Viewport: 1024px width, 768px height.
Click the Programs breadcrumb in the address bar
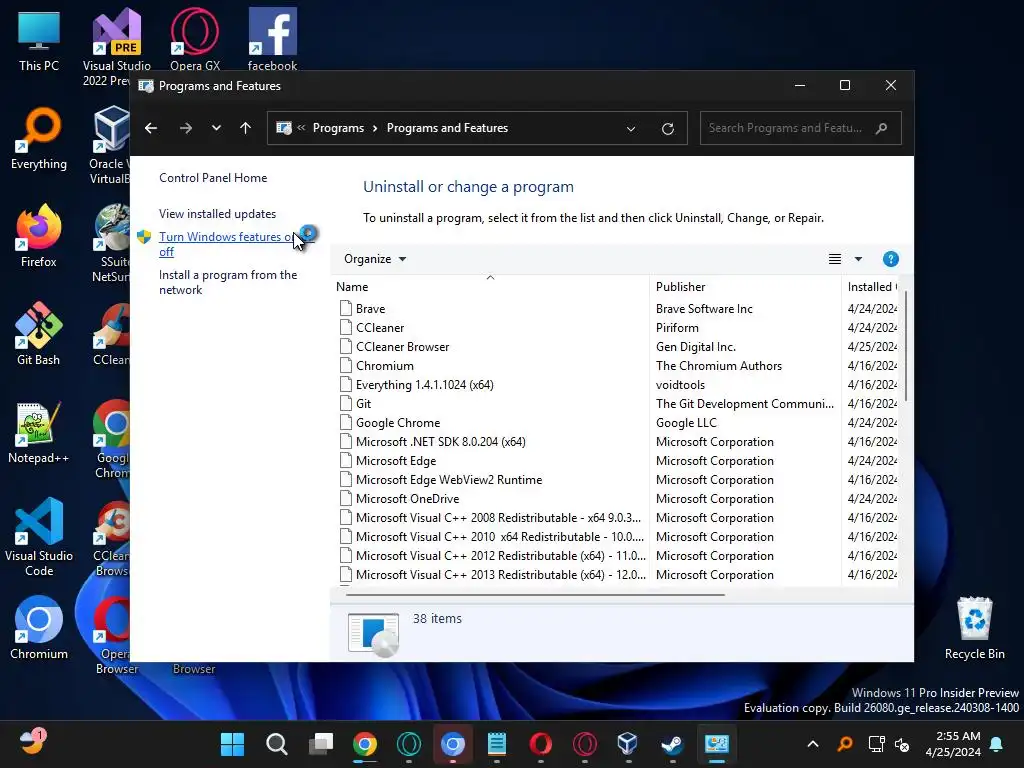coord(338,128)
